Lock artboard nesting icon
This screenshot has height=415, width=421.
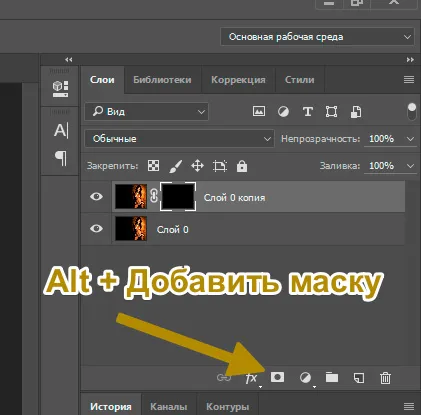click(x=220, y=166)
